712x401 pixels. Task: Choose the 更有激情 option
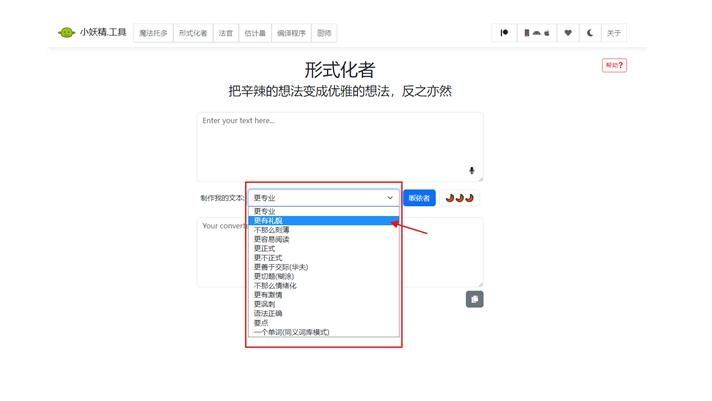(324, 295)
